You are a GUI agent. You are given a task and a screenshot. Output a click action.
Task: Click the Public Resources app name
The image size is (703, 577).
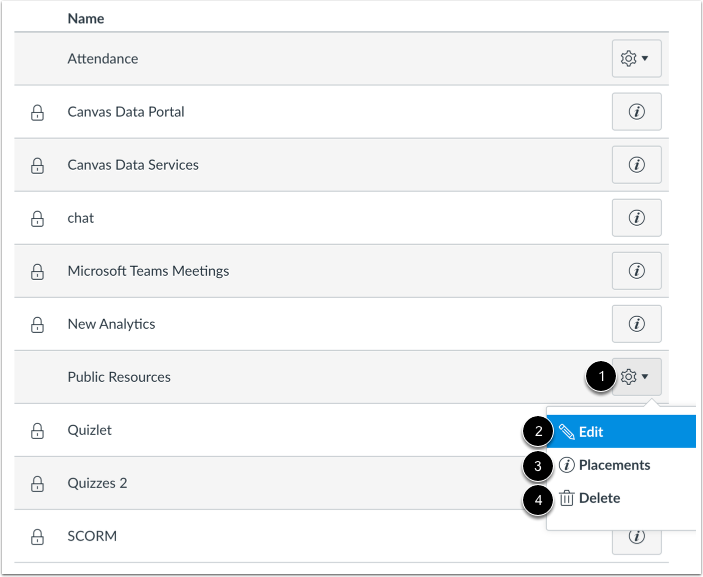tap(119, 377)
